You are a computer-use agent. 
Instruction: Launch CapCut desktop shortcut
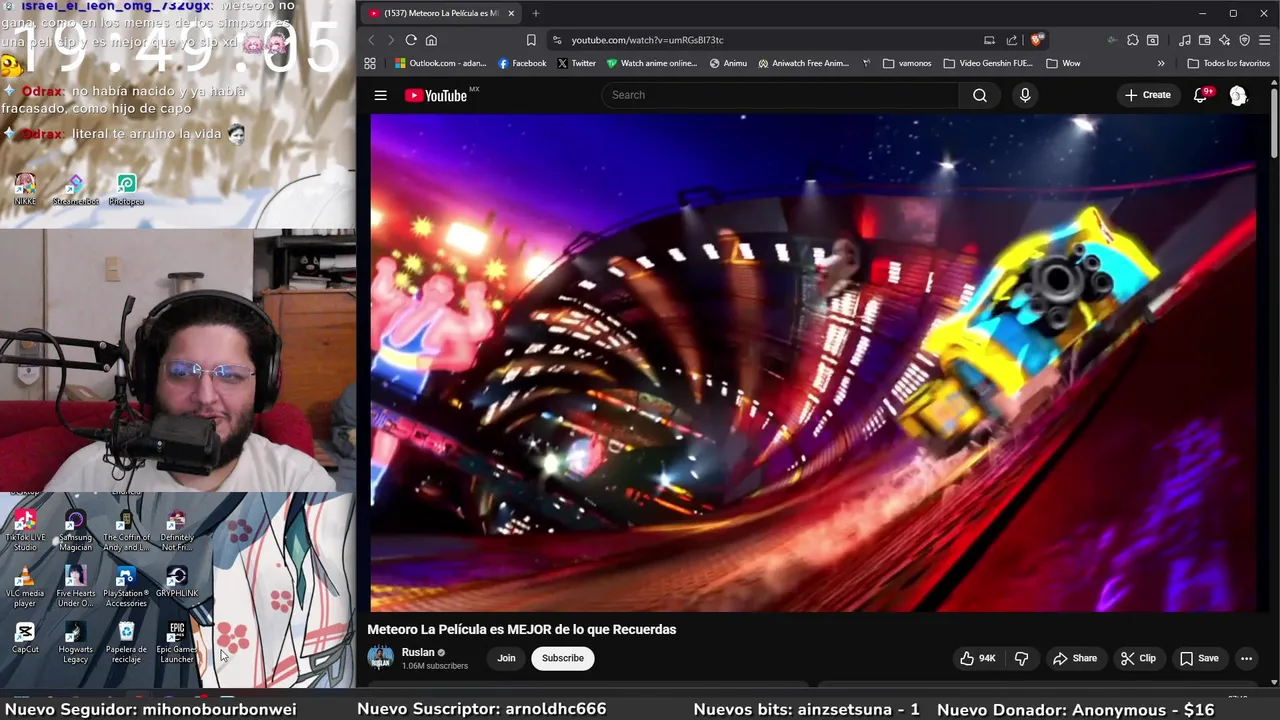coord(25,638)
